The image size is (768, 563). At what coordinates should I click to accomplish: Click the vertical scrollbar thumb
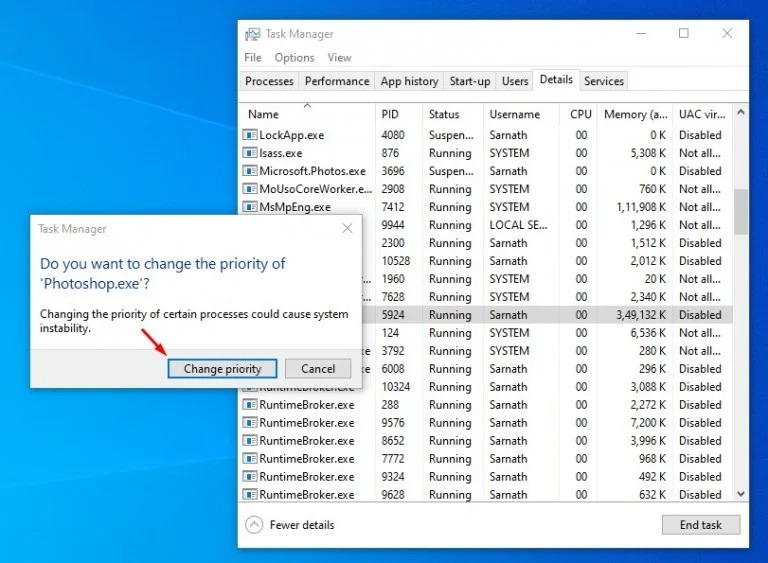(x=741, y=212)
